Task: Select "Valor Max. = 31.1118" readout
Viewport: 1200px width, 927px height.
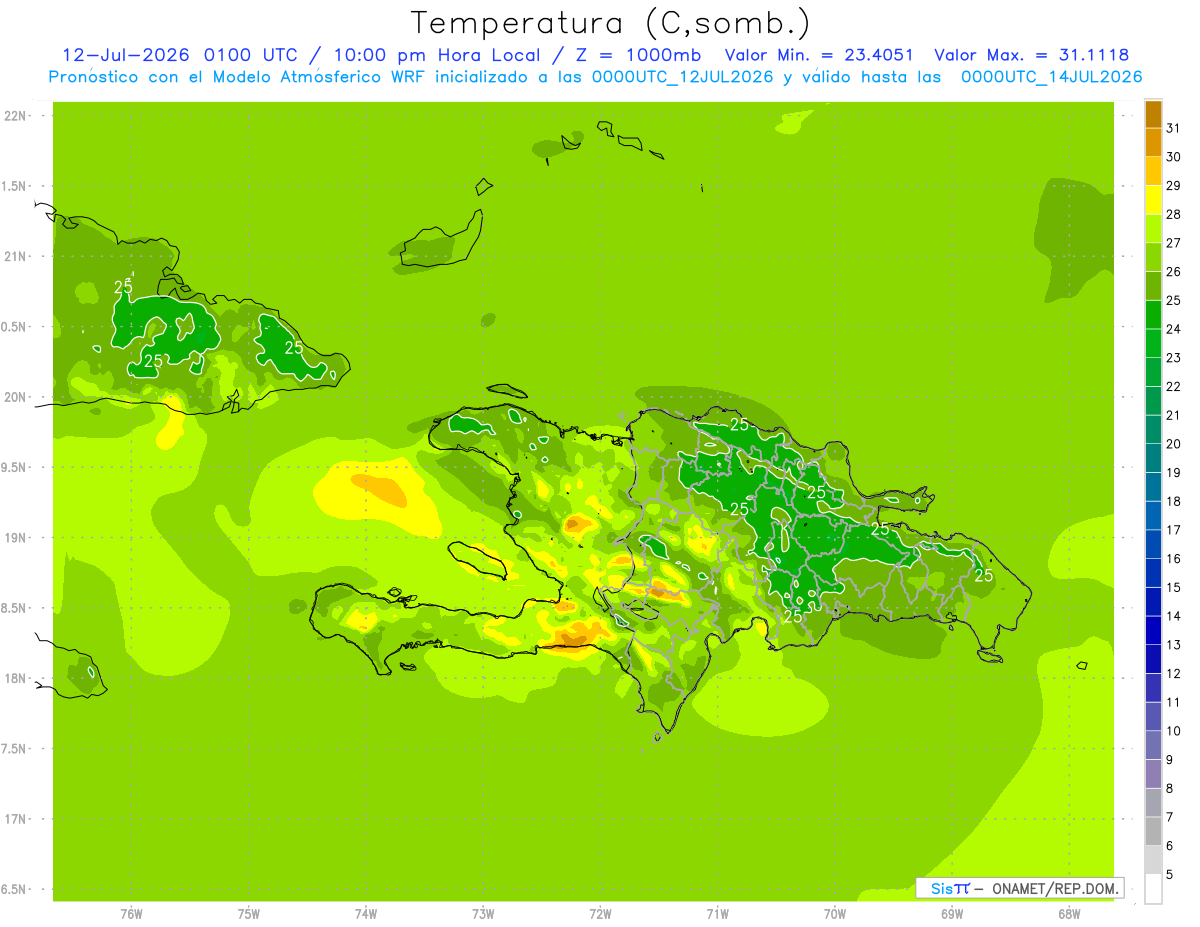Action: (1031, 55)
